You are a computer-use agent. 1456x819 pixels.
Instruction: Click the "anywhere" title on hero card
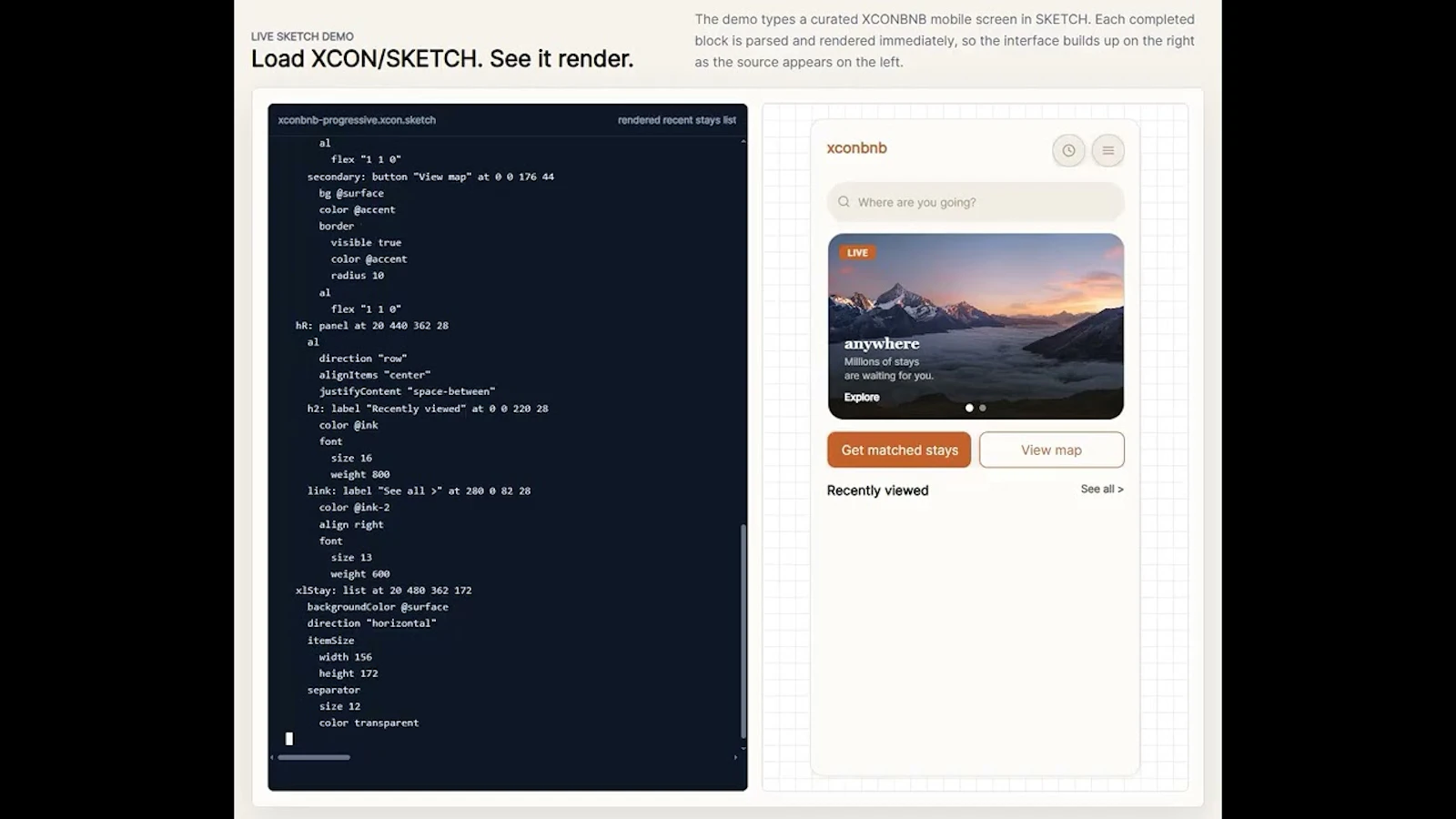click(x=882, y=344)
